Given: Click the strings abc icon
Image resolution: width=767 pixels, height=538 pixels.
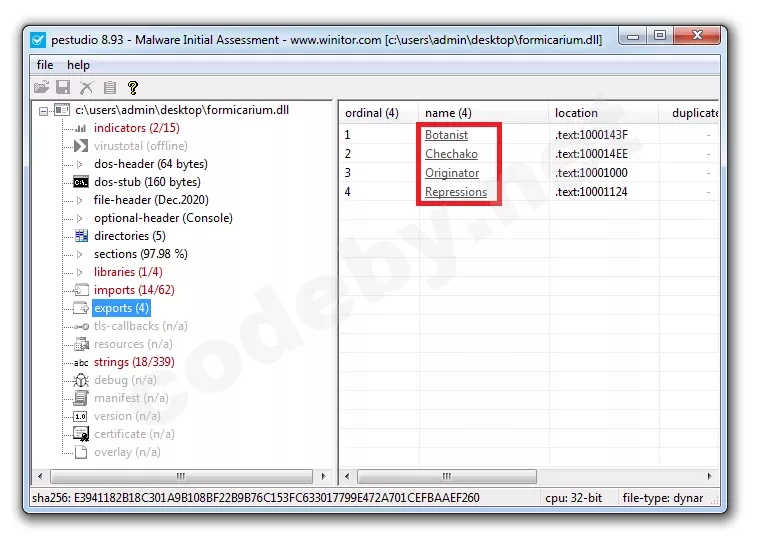Looking at the screenshot, I should pos(81,362).
